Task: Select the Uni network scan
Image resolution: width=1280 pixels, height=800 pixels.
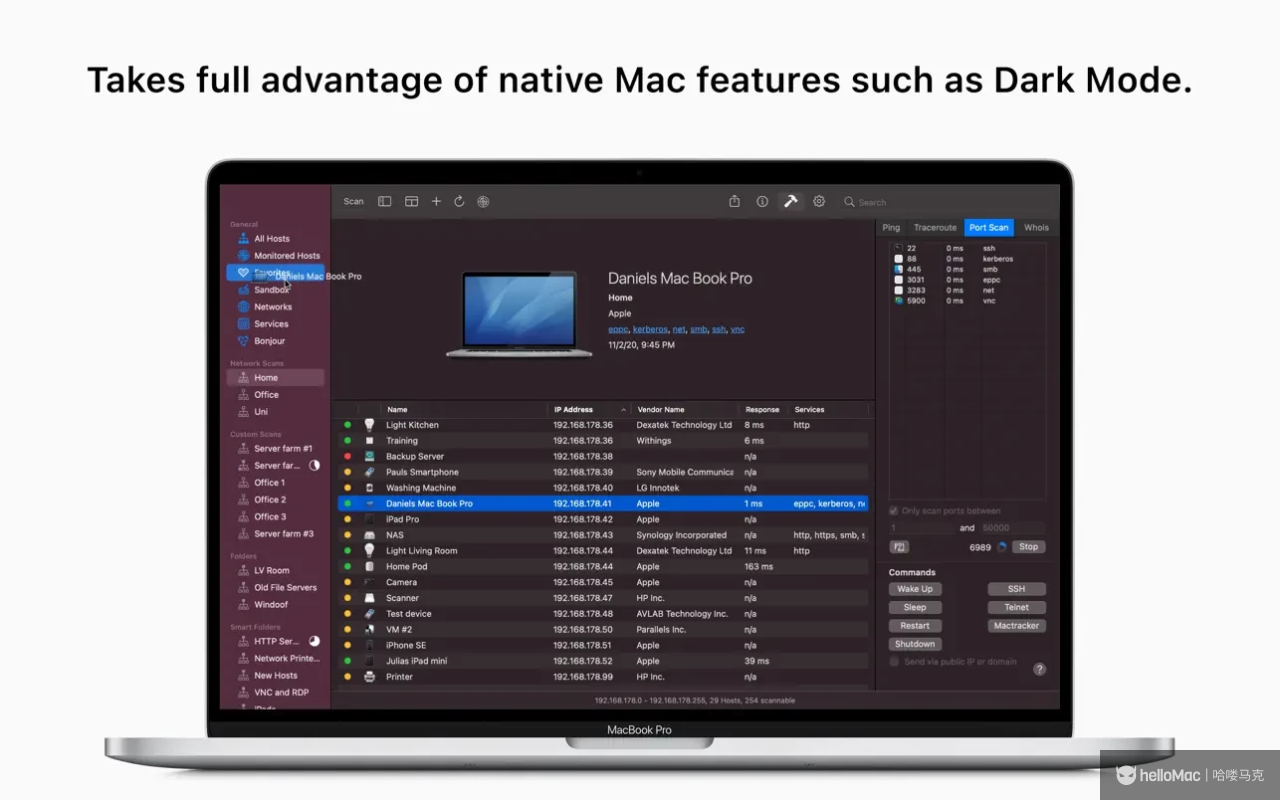Action: (275, 412)
